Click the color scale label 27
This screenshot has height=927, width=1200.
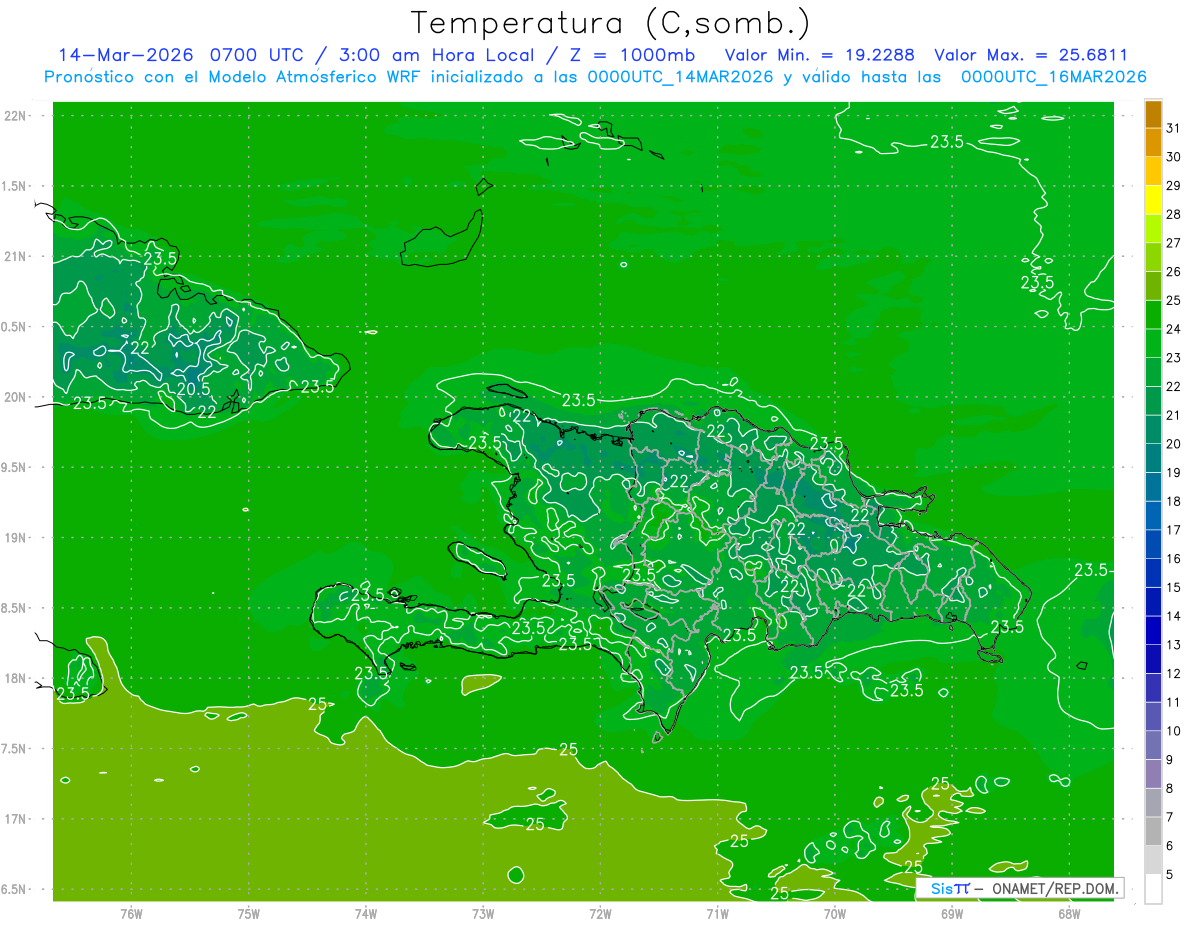pyautogui.click(x=1174, y=243)
